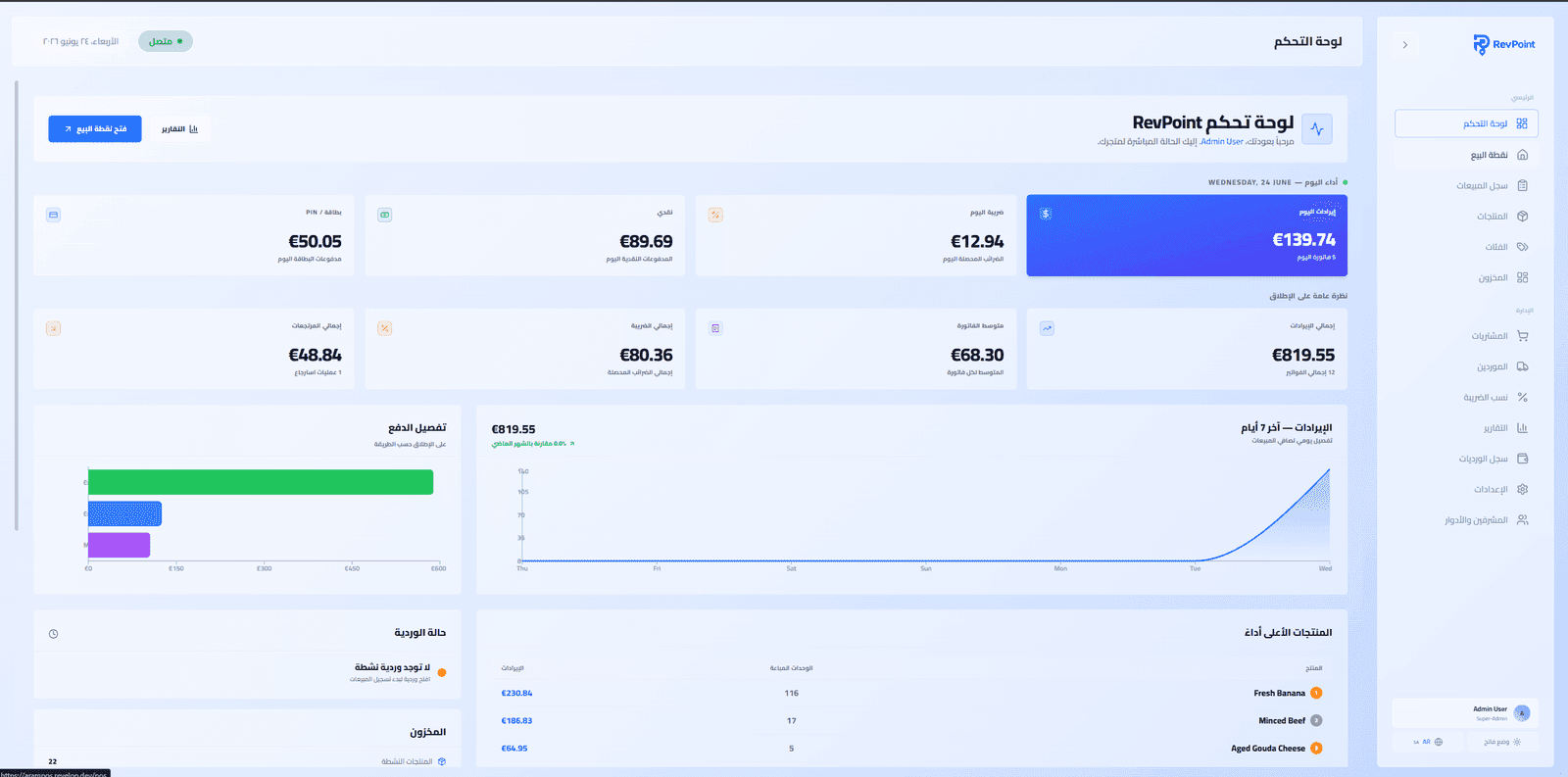Image resolution: width=1568 pixels, height=777 pixels.
Task: Click the Reports (التقارير) button in the header
Action: tap(179, 128)
